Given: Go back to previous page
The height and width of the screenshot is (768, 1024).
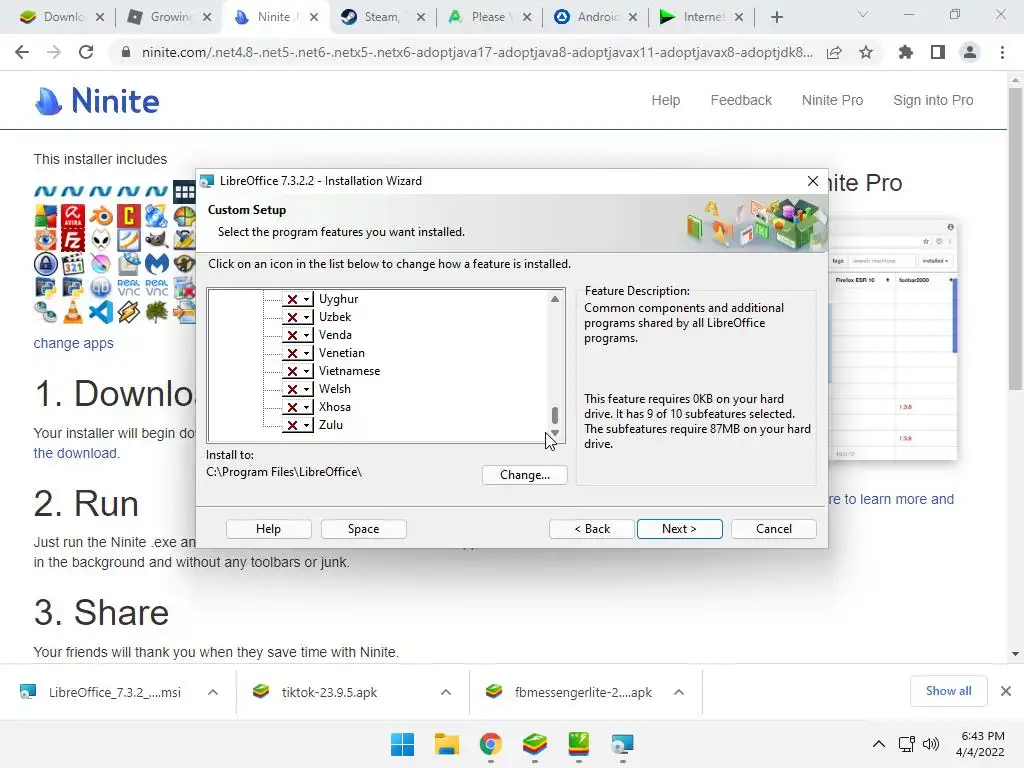Looking at the screenshot, I should [22, 52].
